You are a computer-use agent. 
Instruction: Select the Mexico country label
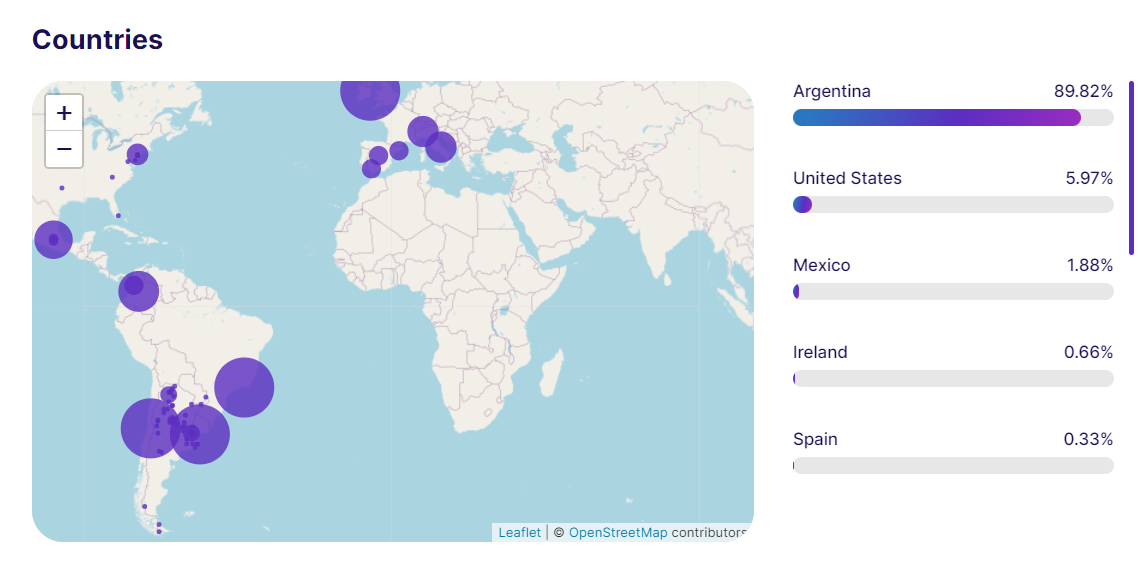pos(821,265)
